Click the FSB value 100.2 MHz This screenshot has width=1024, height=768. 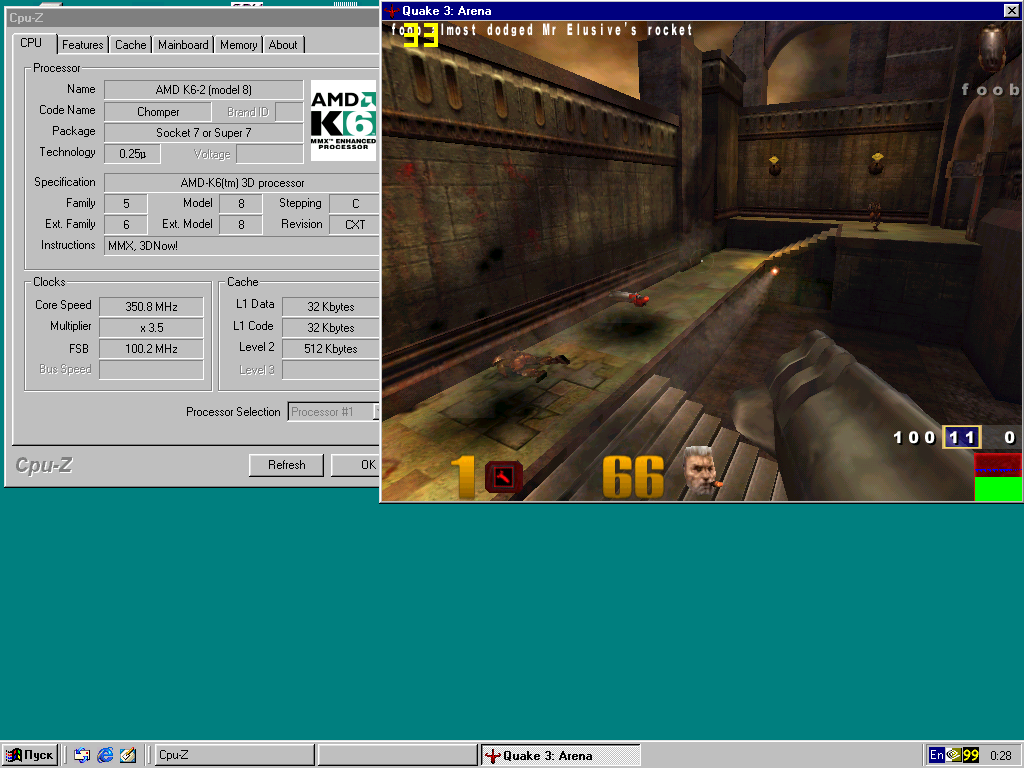(x=152, y=349)
